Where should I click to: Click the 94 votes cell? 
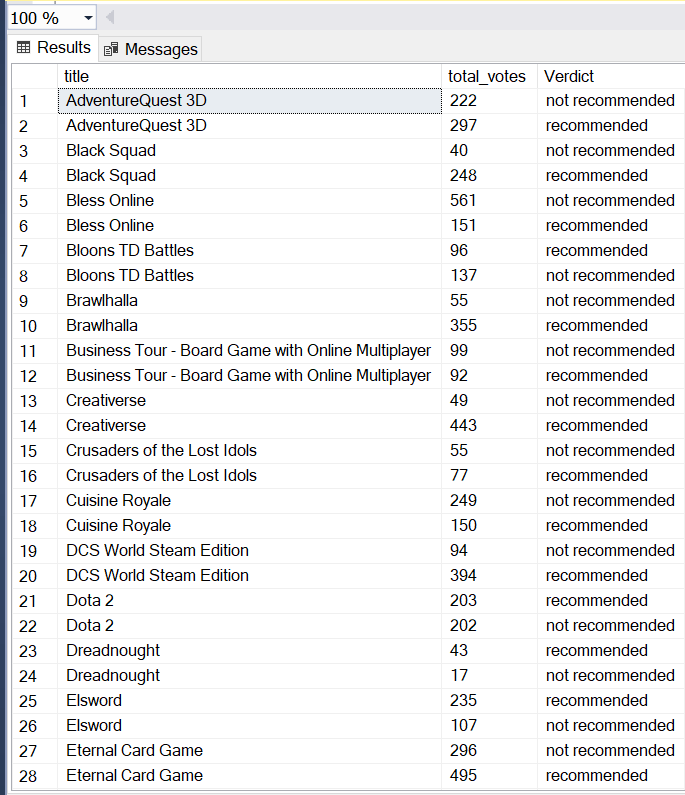(x=489, y=551)
